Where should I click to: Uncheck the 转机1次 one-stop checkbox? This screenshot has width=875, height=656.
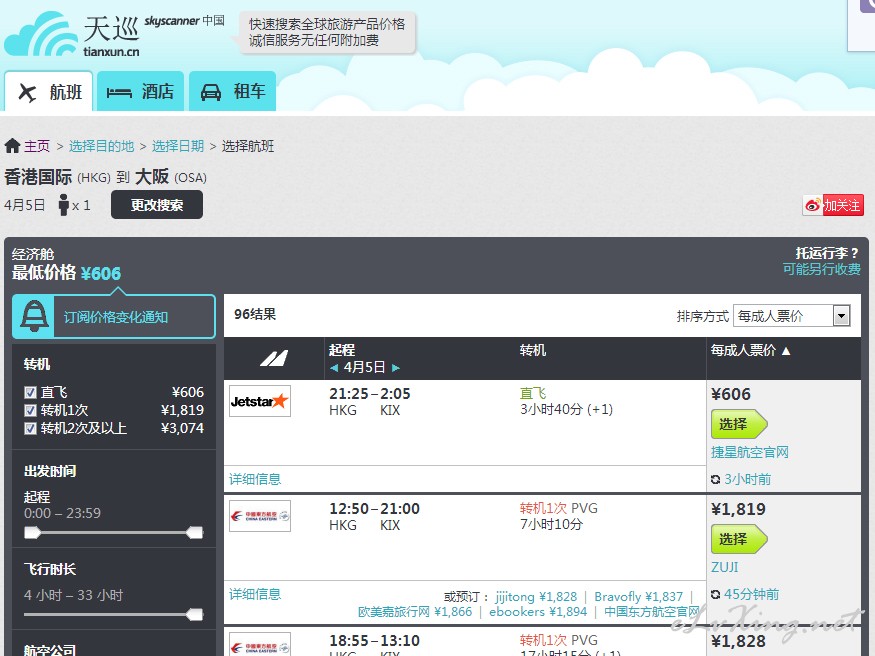pyautogui.click(x=31, y=411)
